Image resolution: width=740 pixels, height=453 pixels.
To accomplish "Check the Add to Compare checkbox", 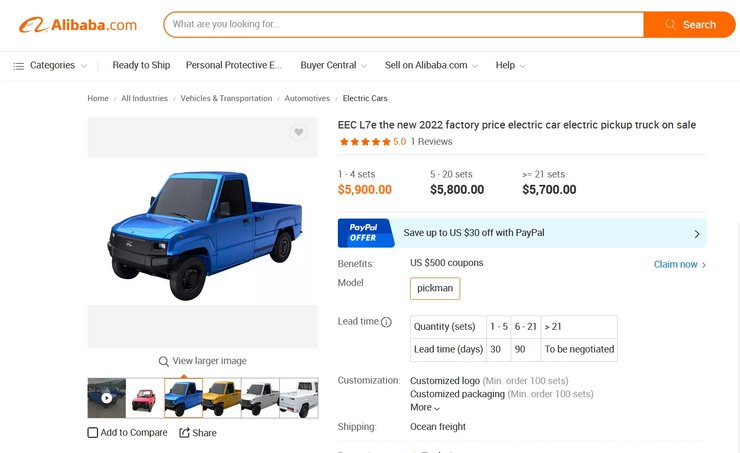I will coord(93,433).
